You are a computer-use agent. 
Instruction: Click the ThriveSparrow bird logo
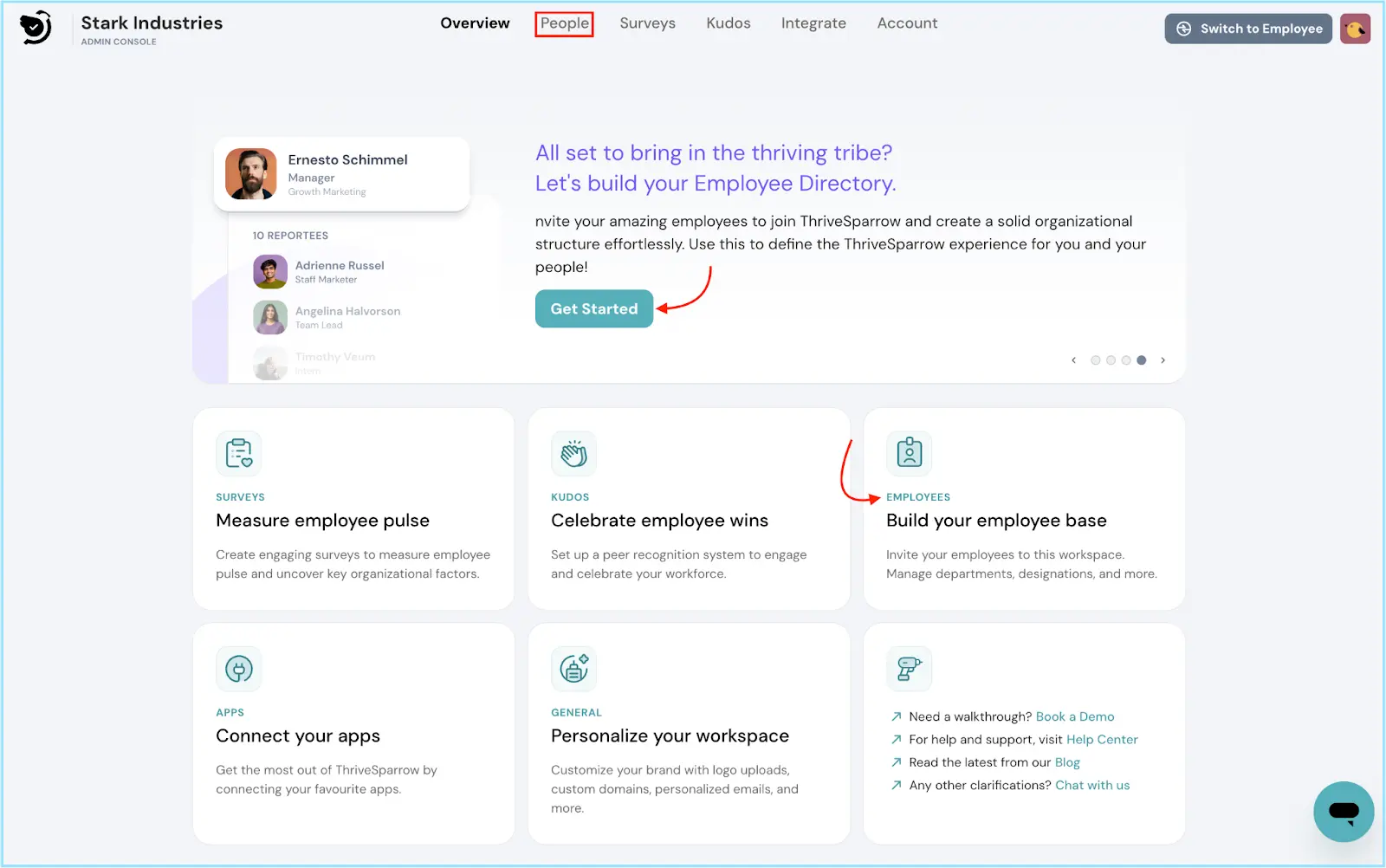click(36, 28)
